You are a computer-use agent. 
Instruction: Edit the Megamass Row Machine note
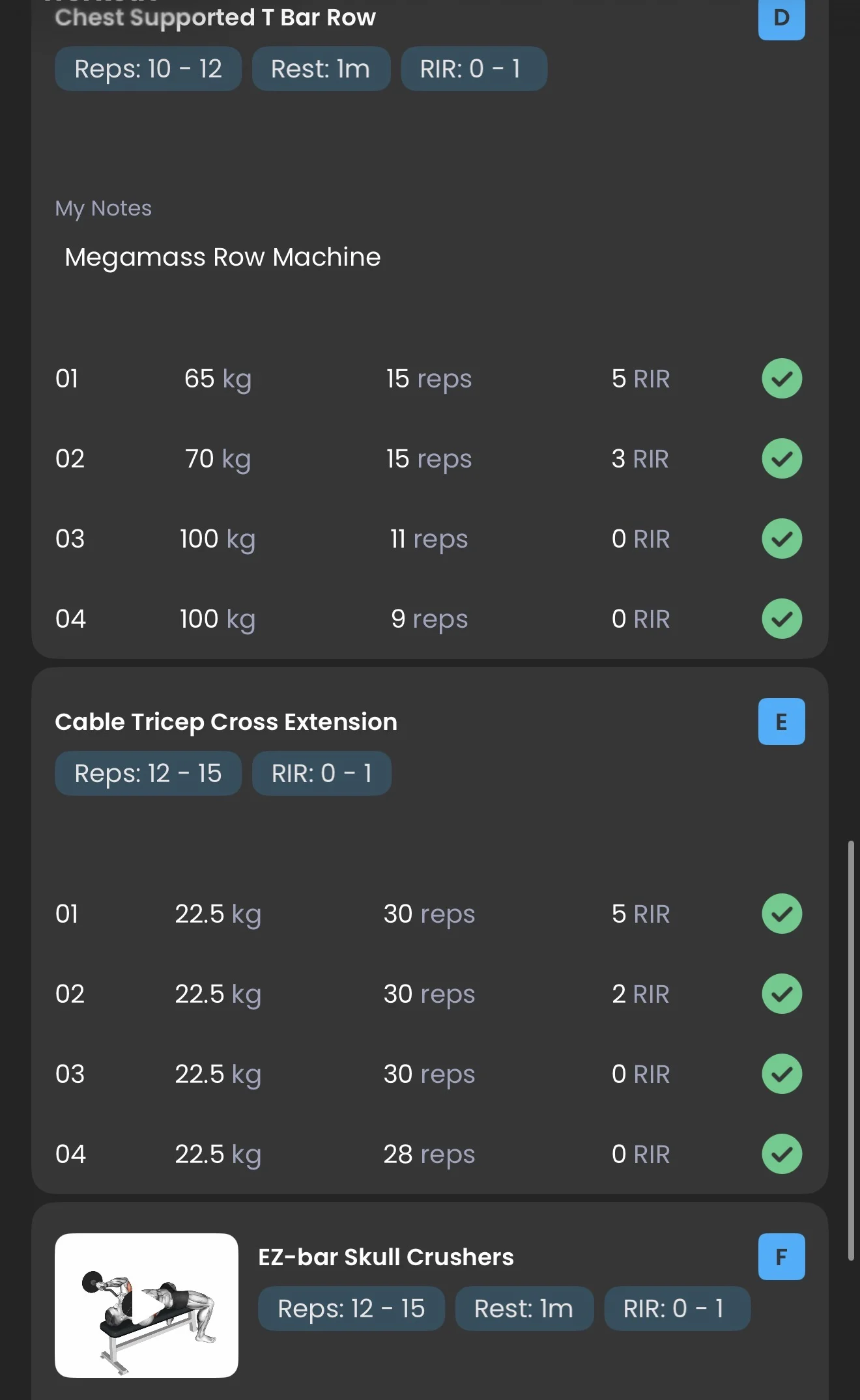pyautogui.click(x=223, y=257)
